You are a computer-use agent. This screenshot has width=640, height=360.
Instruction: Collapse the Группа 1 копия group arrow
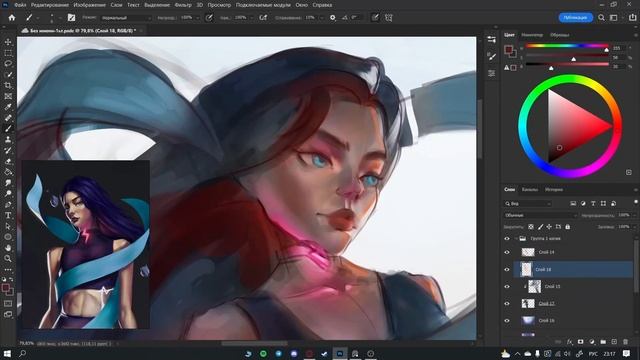pos(516,238)
